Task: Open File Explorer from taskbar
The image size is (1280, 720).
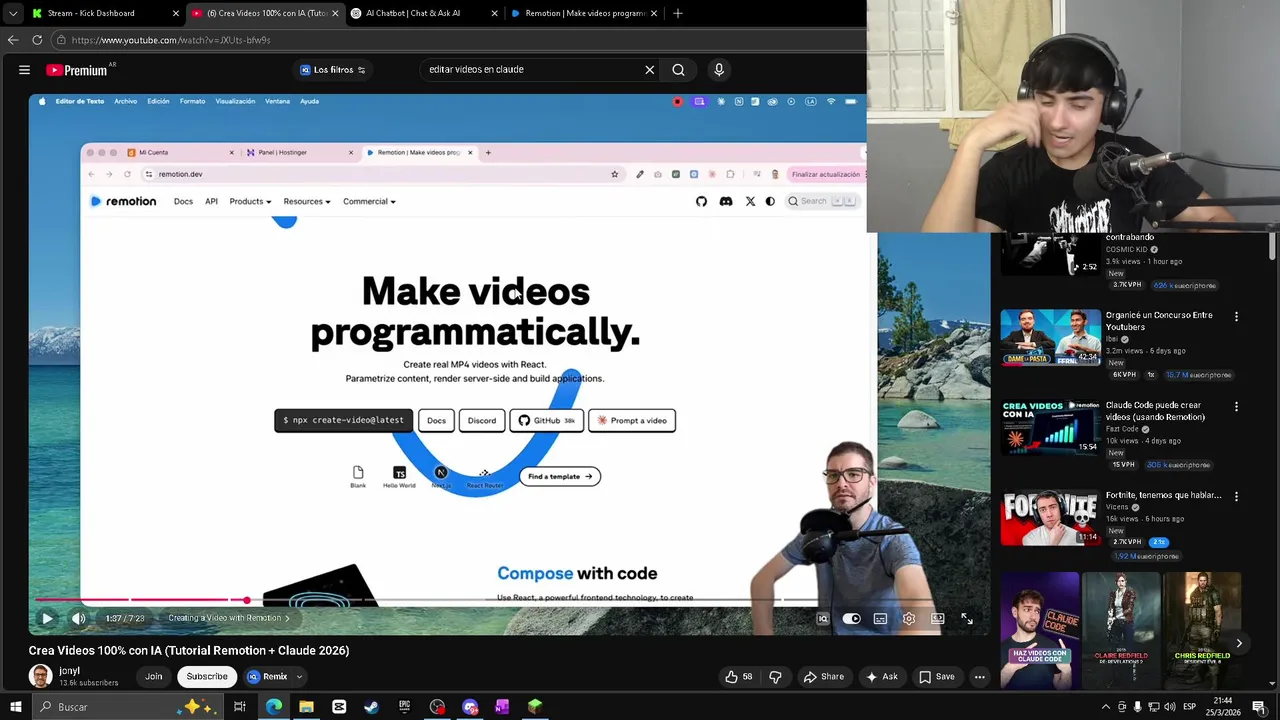Action: [306, 707]
